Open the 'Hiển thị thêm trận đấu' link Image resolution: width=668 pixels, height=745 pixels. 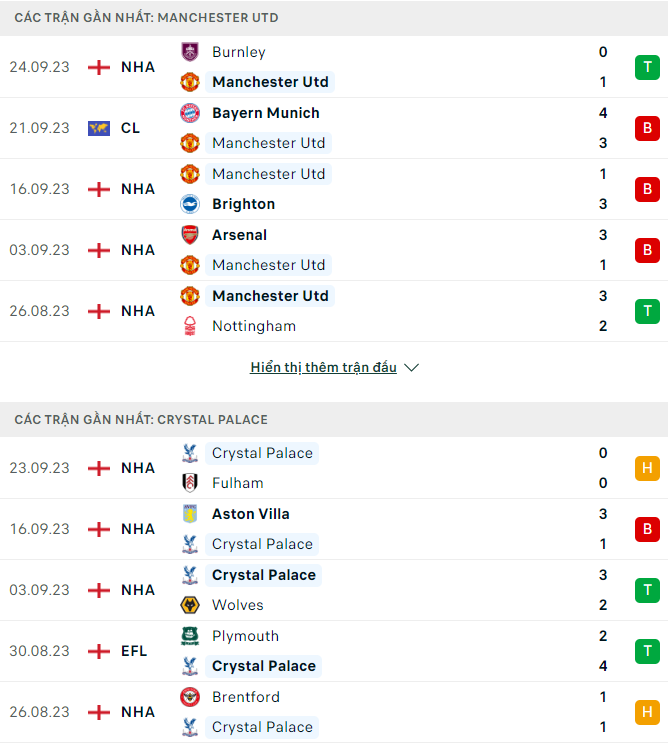[x=323, y=368]
